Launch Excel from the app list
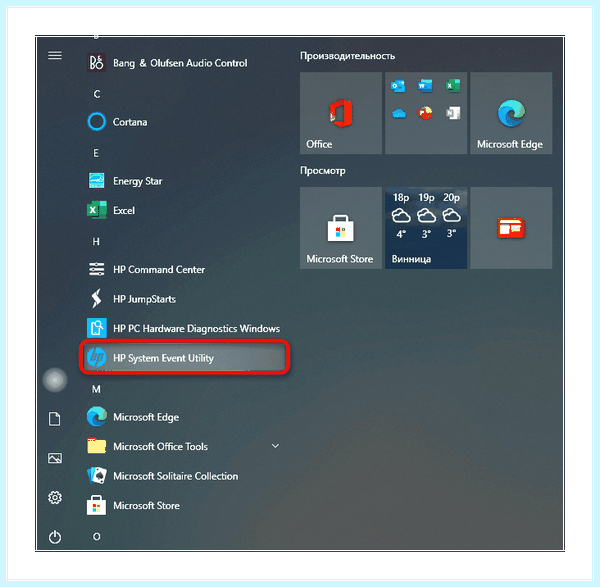This screenshot has height=587, width=600. click(184, 210)
